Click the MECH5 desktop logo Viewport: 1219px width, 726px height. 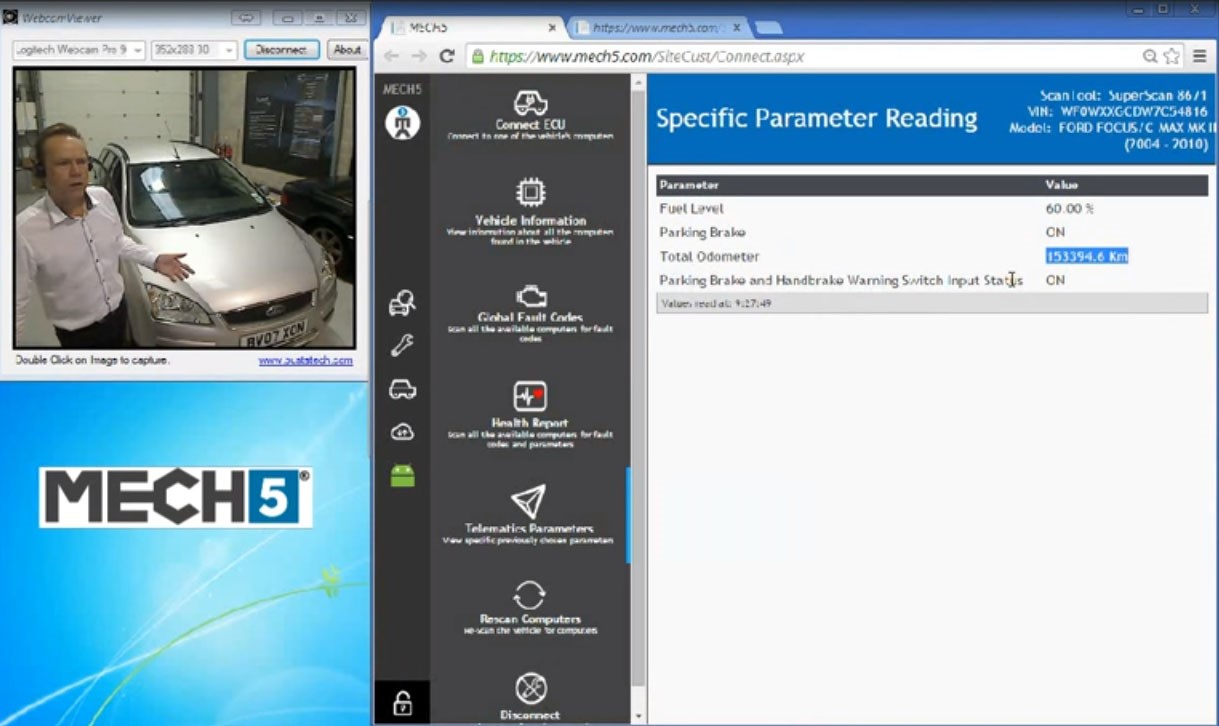(x=175, y=497)
